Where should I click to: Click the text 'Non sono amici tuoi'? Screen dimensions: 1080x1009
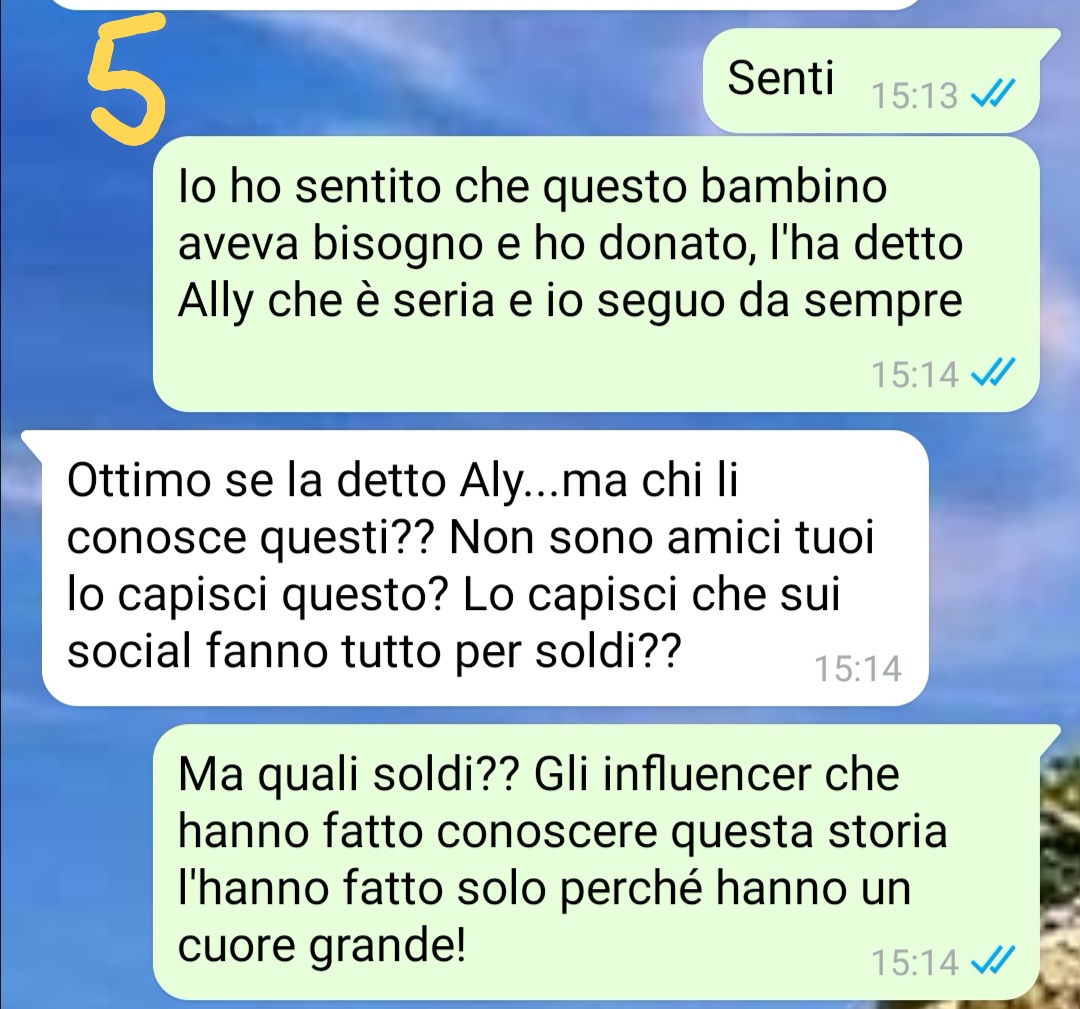[x=661, y=538]
